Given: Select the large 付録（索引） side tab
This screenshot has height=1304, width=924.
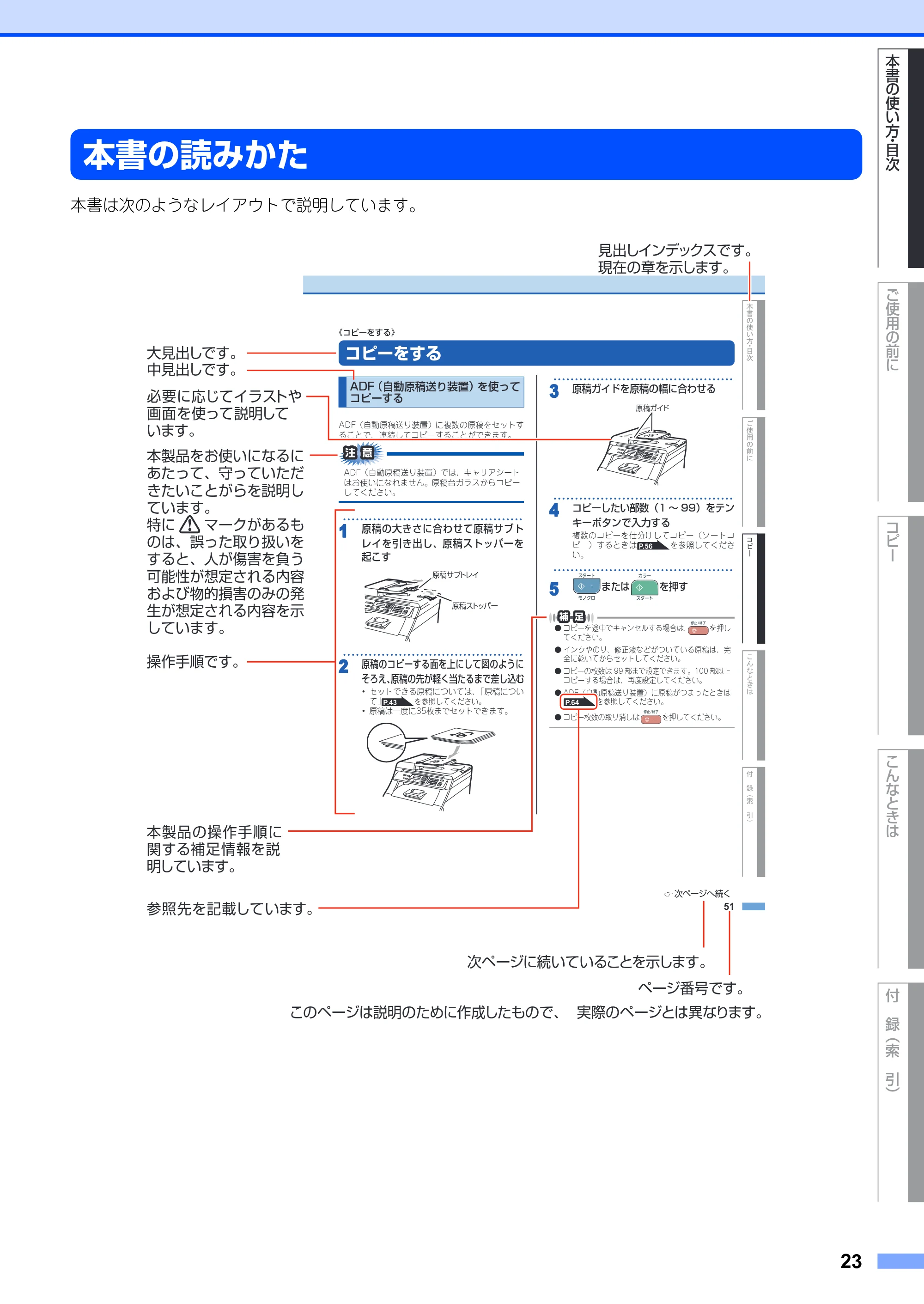Looking at the screenshot, I should 901,1092.
